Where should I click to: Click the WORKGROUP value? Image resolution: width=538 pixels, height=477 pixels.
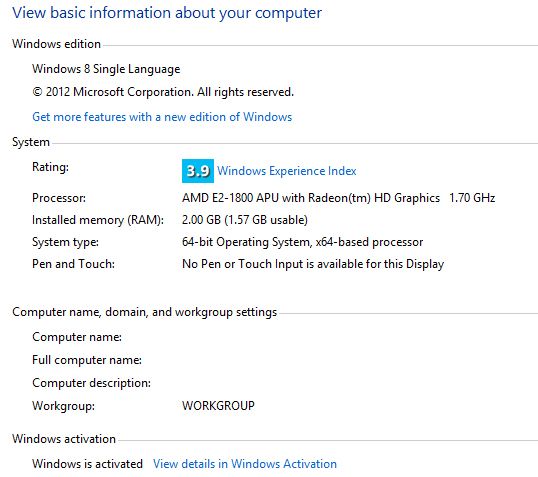218,406
